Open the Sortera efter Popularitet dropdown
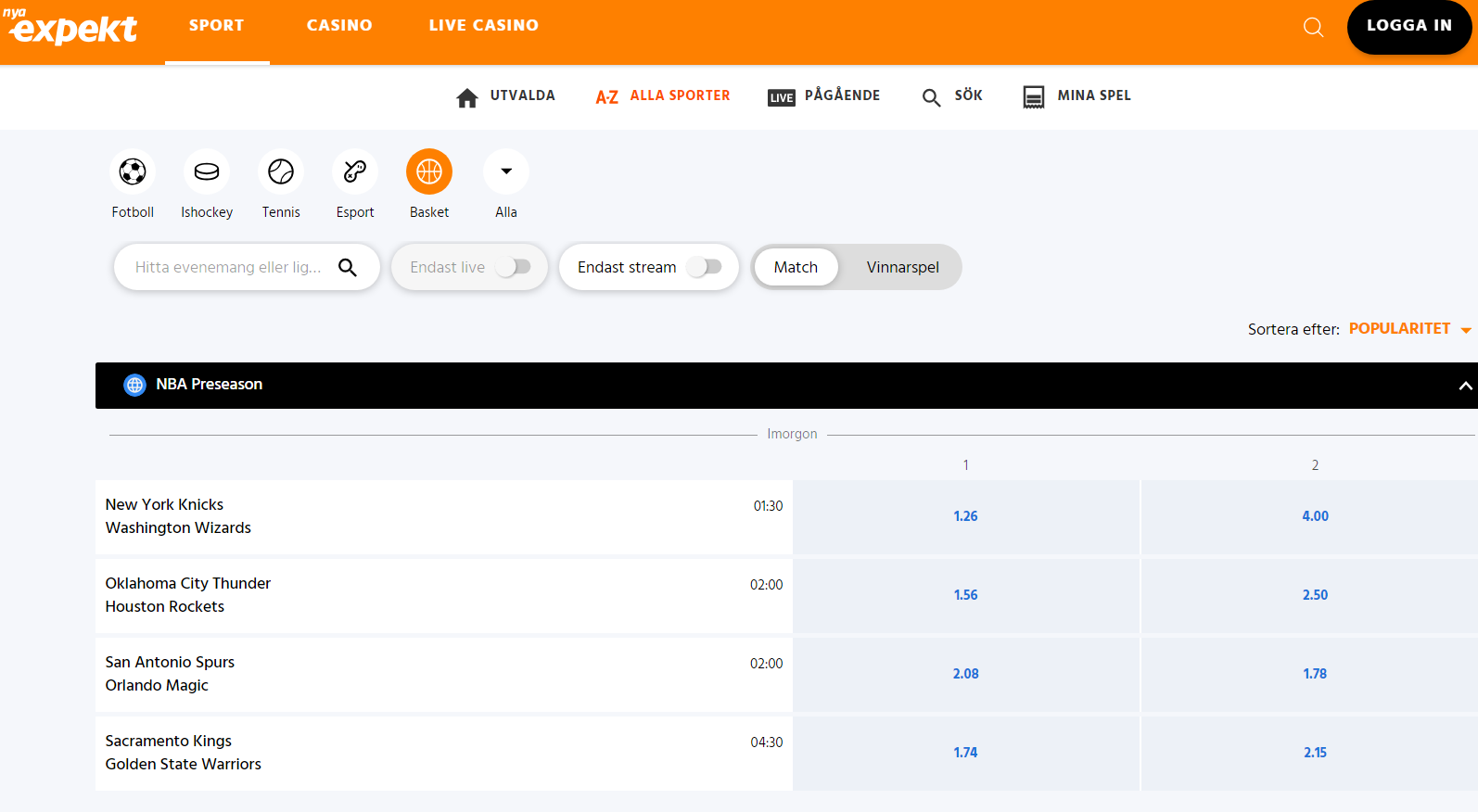Viewport: 1478px width, 812px height. click(1408, 329)
